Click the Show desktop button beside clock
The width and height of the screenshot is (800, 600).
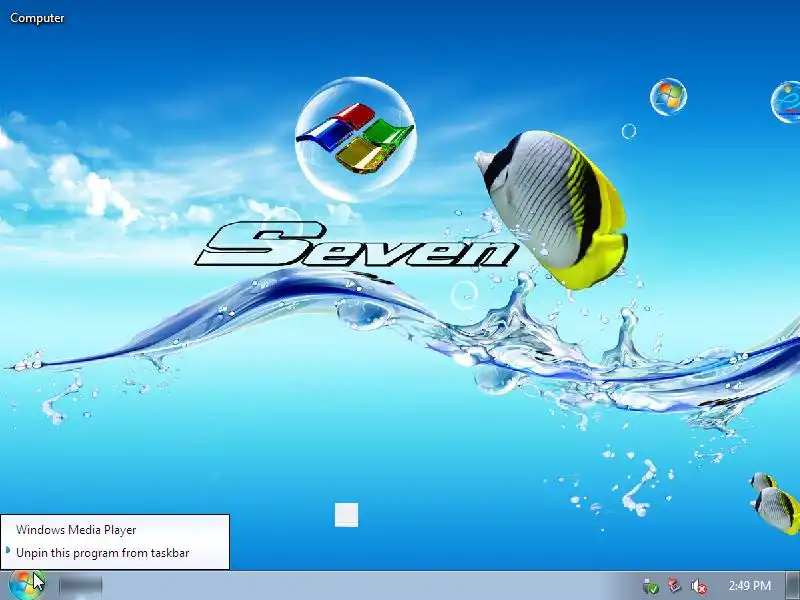point(792,585)
